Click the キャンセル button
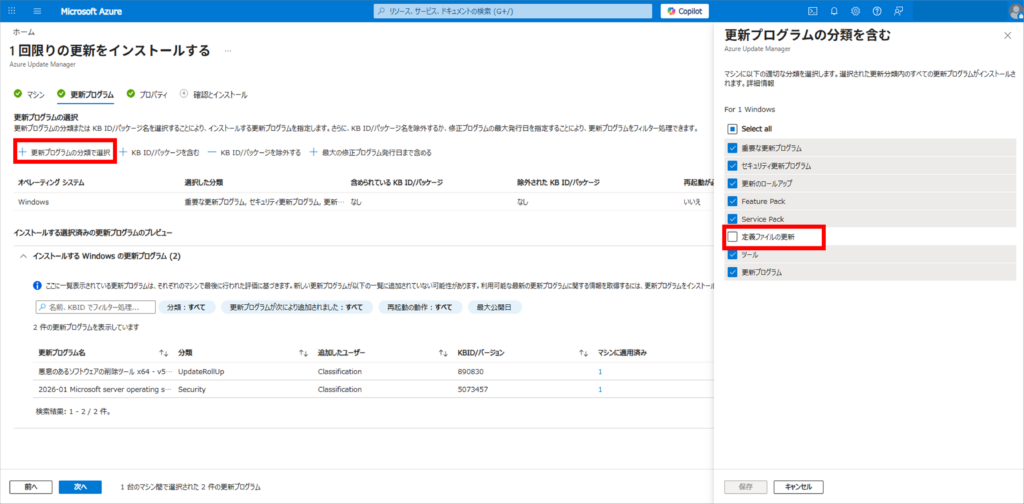The image size is (1024, 504). (799, 487)
